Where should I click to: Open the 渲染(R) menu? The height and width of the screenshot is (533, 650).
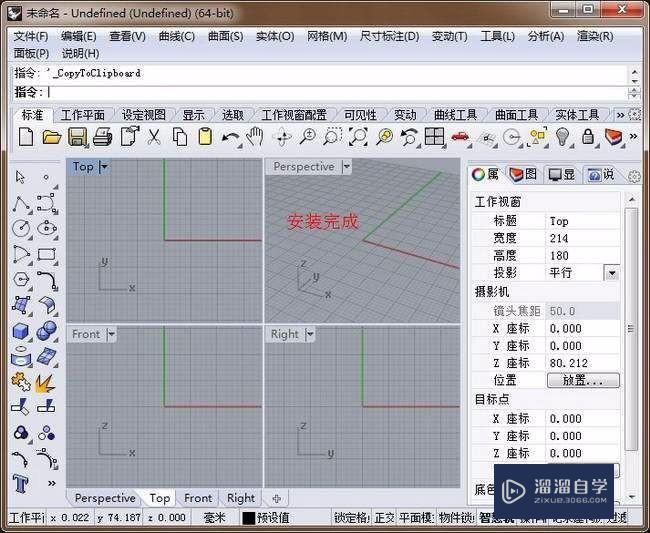coord(595,36)
